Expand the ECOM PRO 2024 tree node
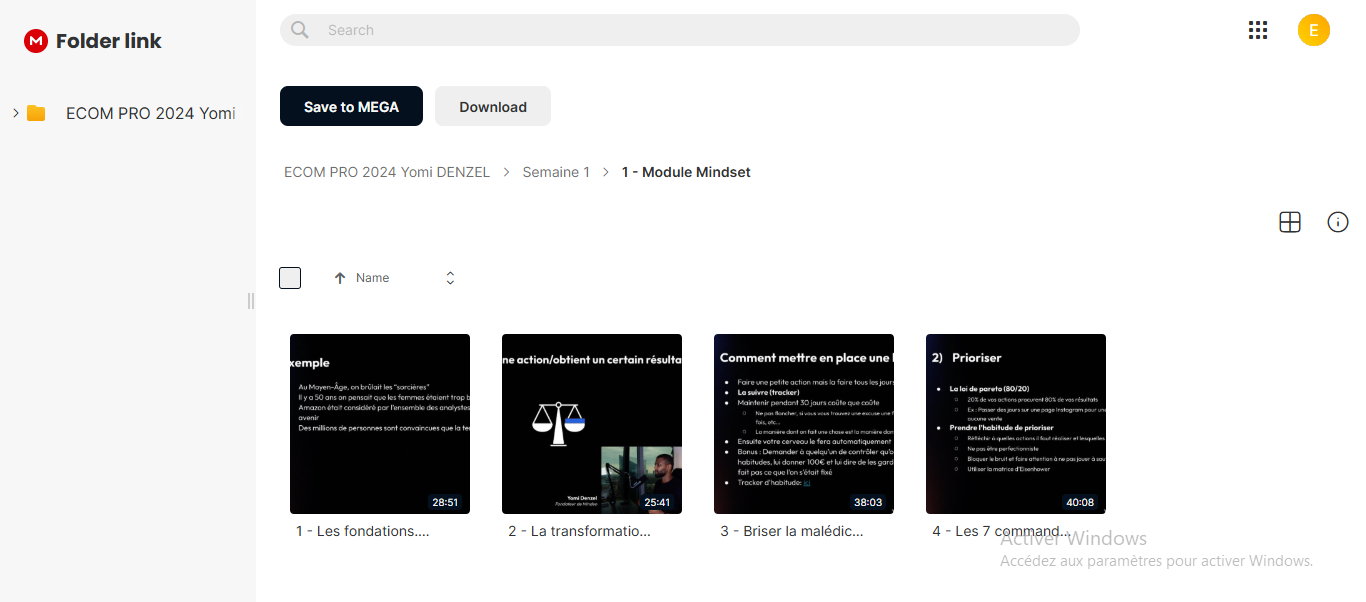The width and height of the screenshot is (1366, 602). tap(16, 113)
